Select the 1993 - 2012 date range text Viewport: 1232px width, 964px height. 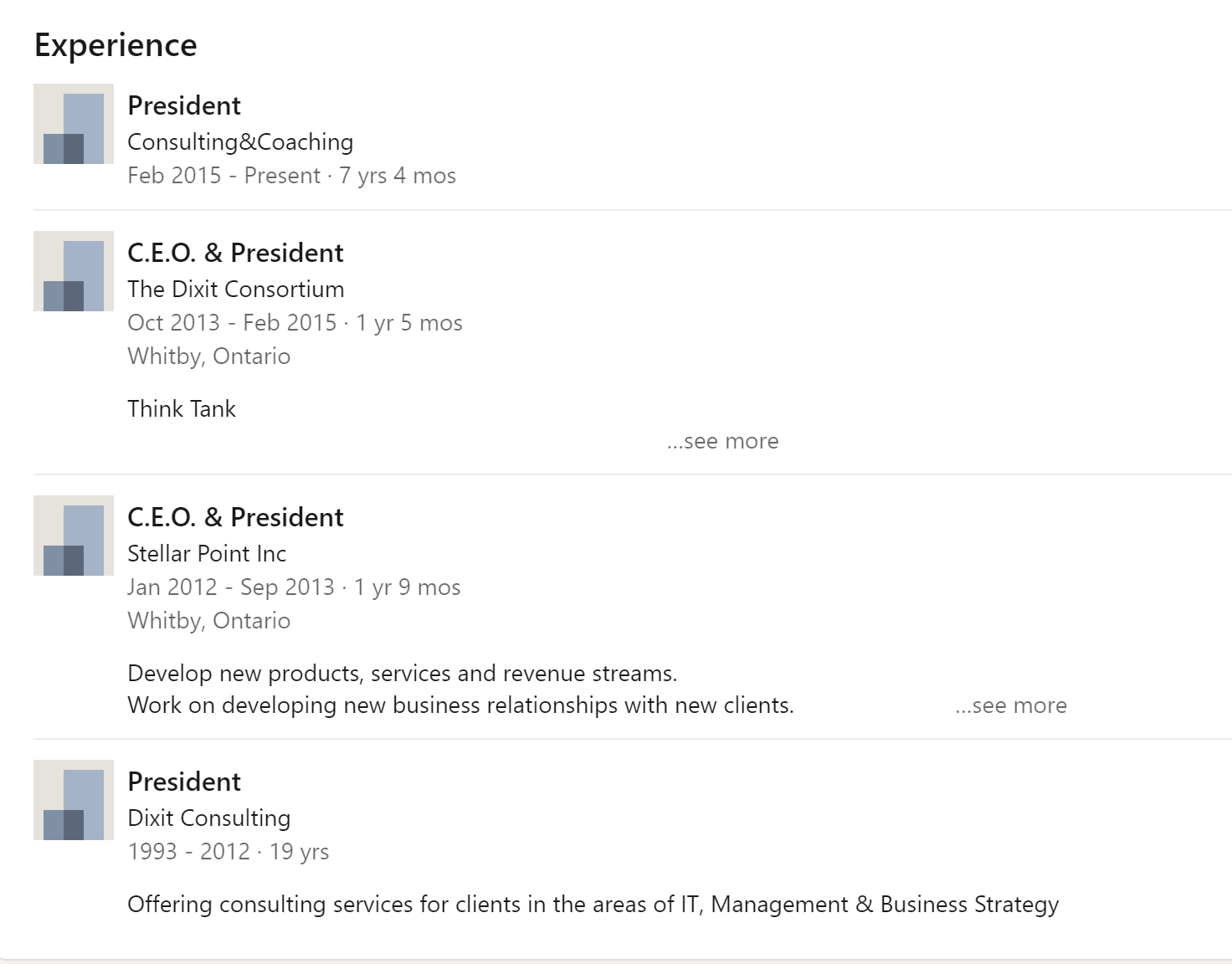[x=189, y=852]
